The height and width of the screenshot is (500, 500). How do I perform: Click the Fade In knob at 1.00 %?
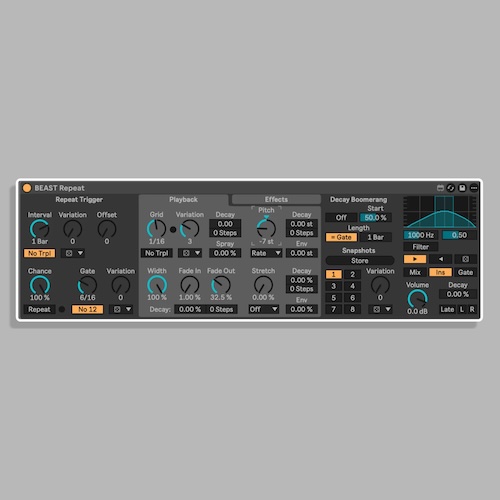coord(190,285)
